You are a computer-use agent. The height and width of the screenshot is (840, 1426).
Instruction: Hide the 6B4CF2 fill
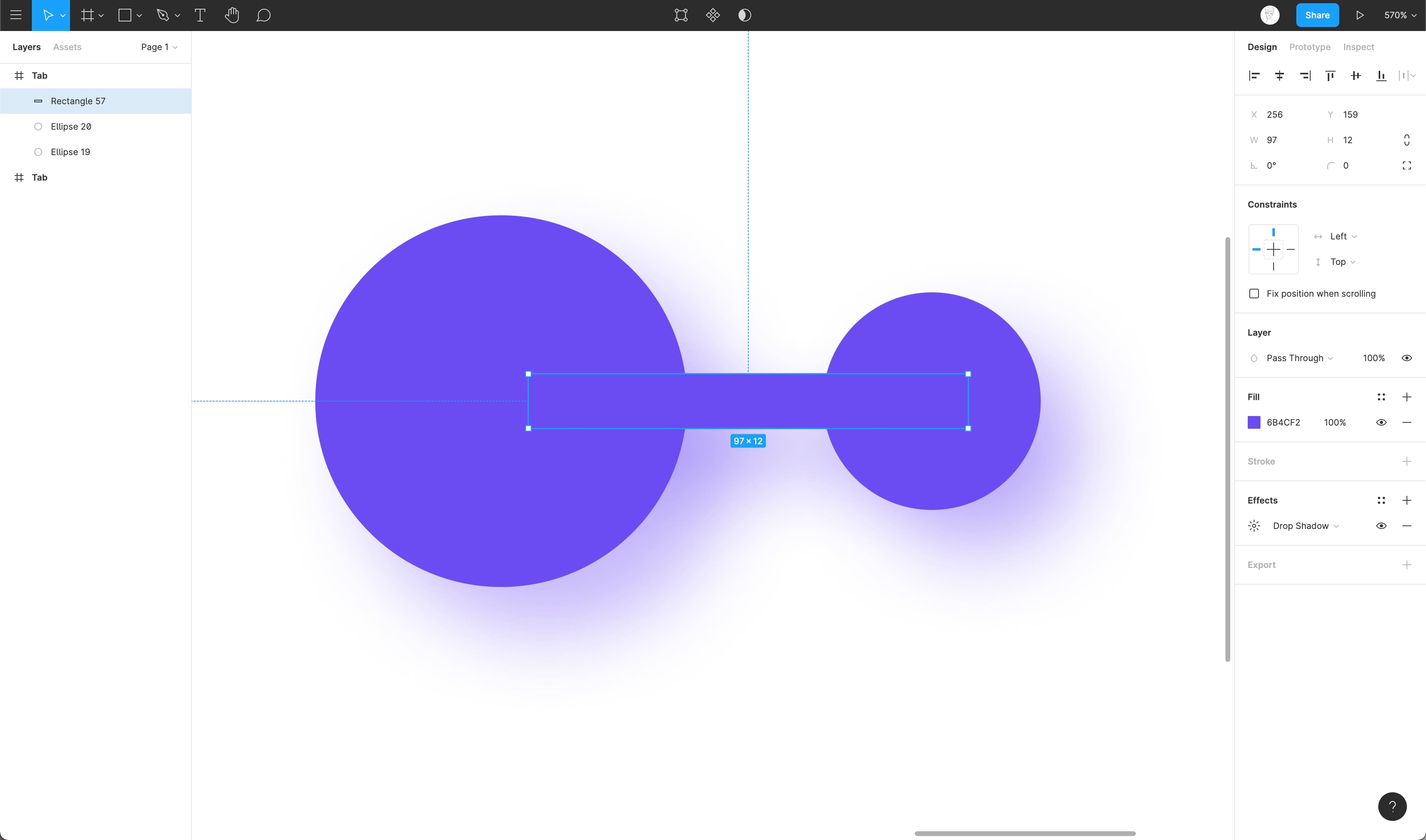pyautogui.click(x=1381, y=422)
